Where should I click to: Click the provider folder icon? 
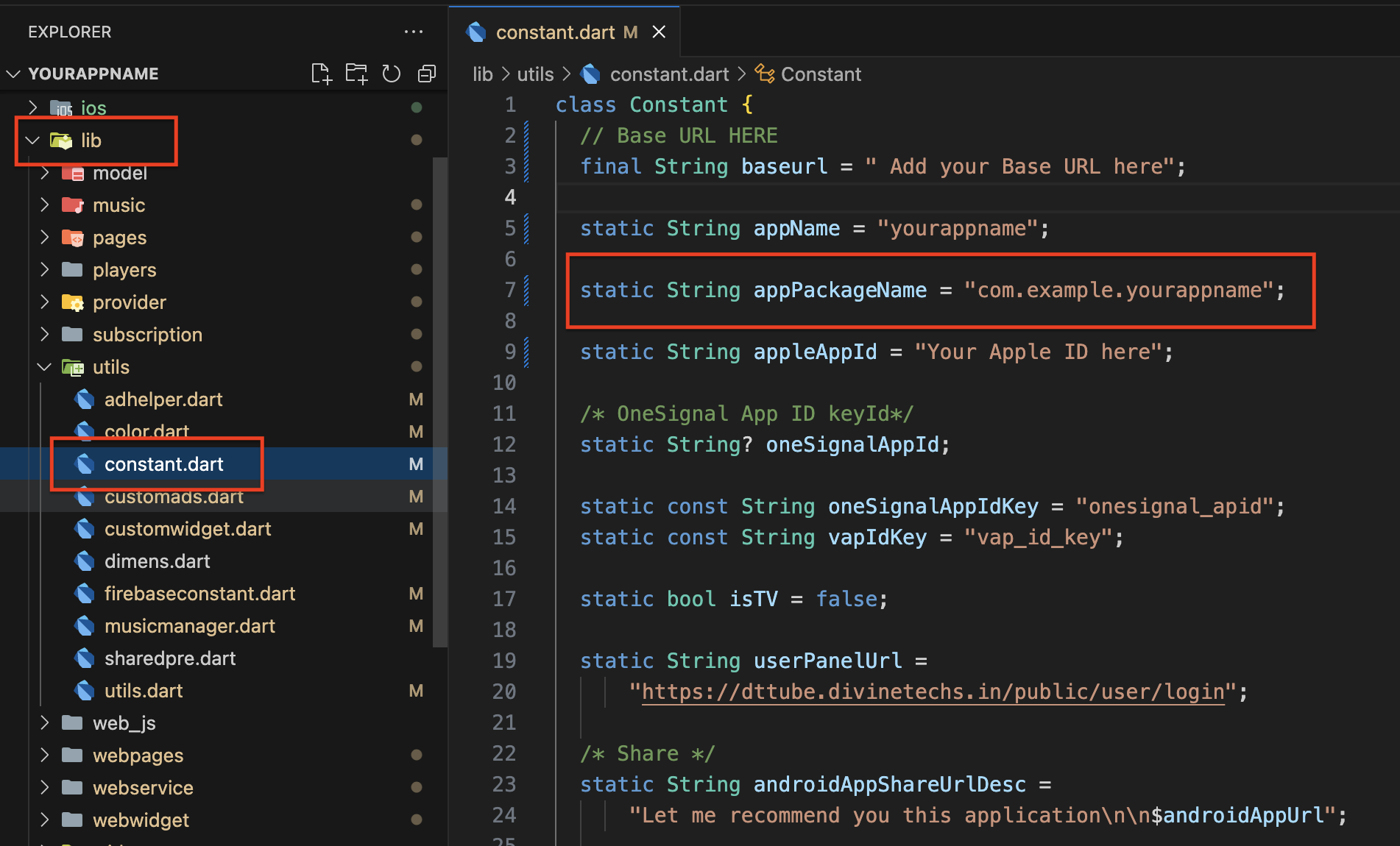point(72,302)
